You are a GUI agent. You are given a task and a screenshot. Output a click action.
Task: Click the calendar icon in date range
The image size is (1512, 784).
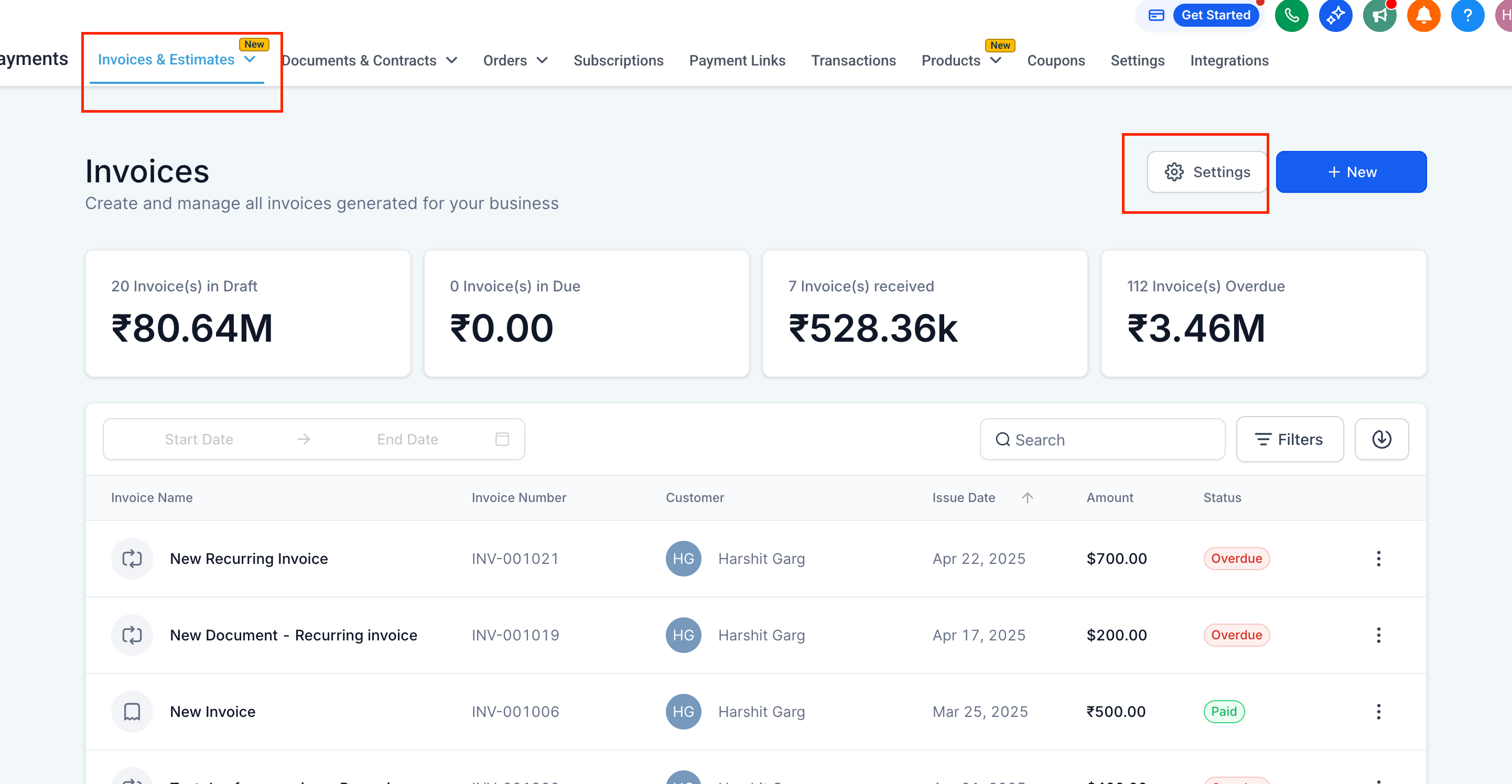pyautogui.click(x=502, y=439)
